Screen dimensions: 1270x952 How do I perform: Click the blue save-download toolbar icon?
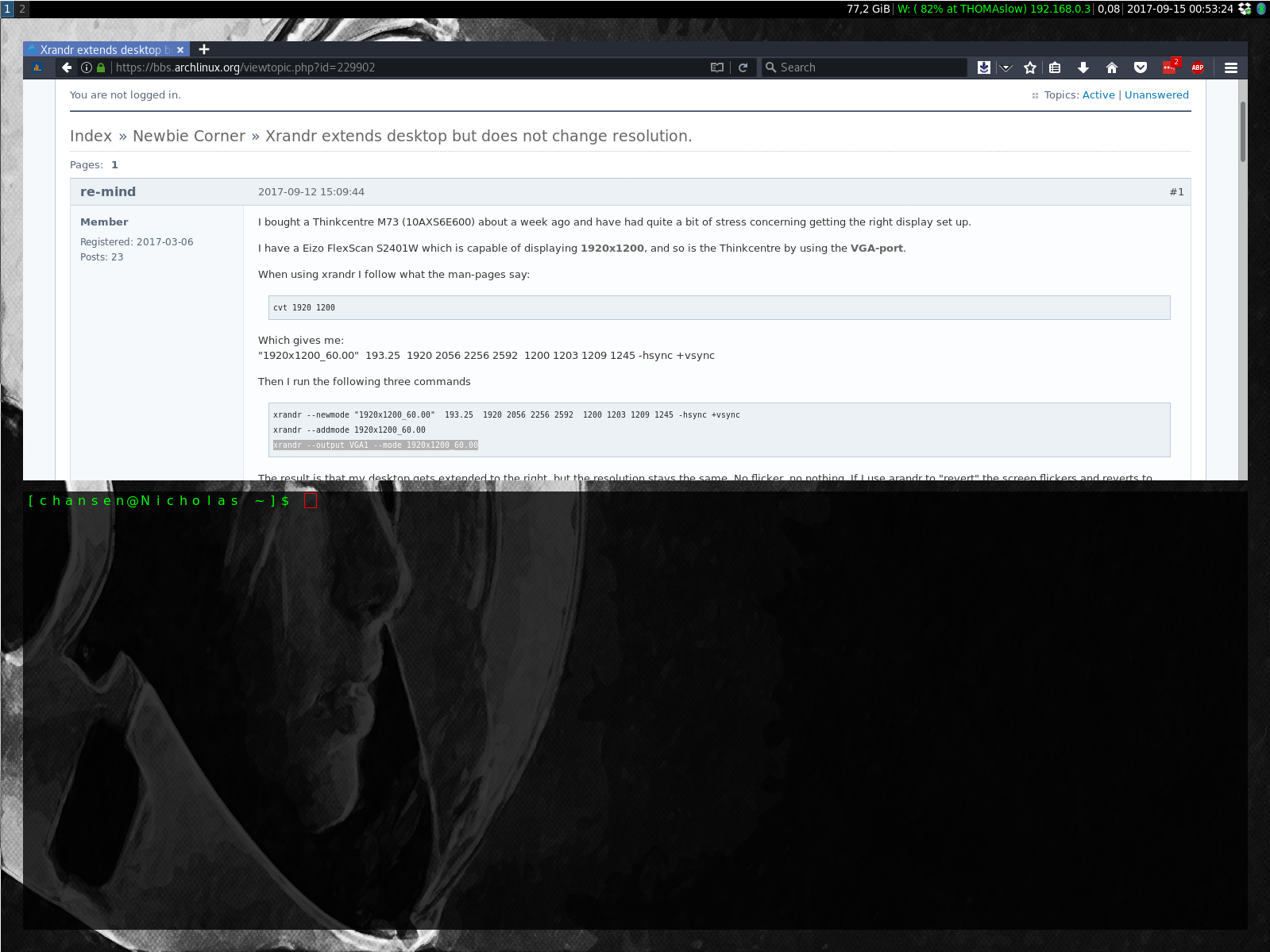(984, 67)
